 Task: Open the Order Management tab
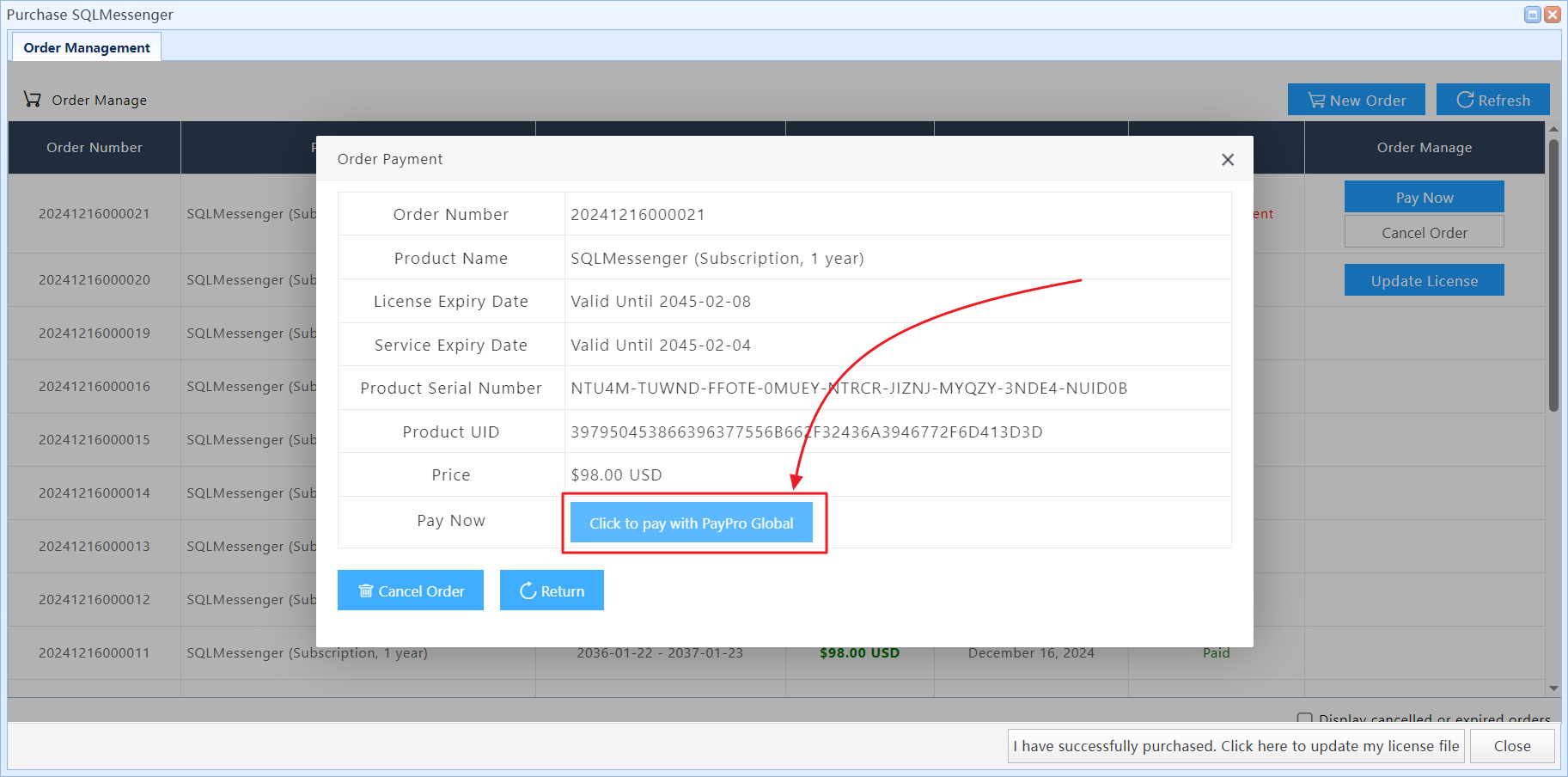click(x=87, y=47)
